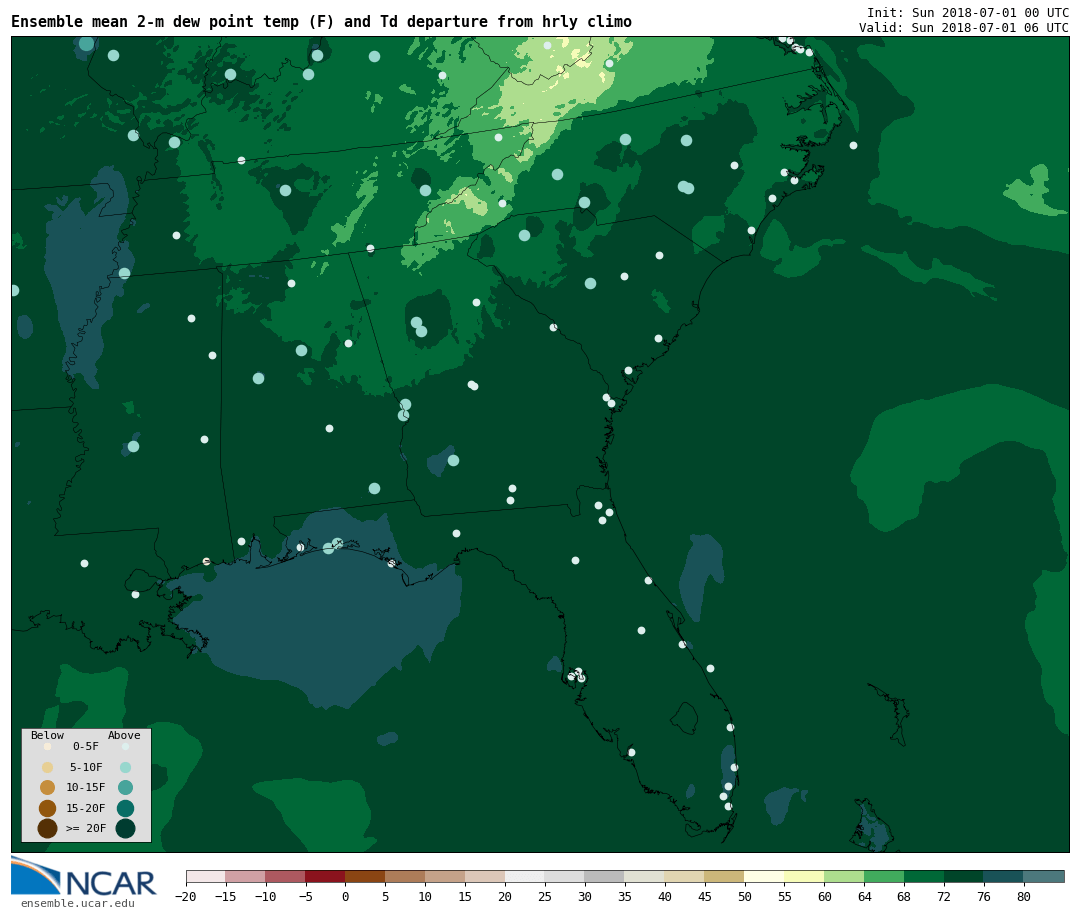Pick the 0 to 5 brown colorbar swatch
Viewport: 1080px width, 915px height.
click(x=365, y=876)
